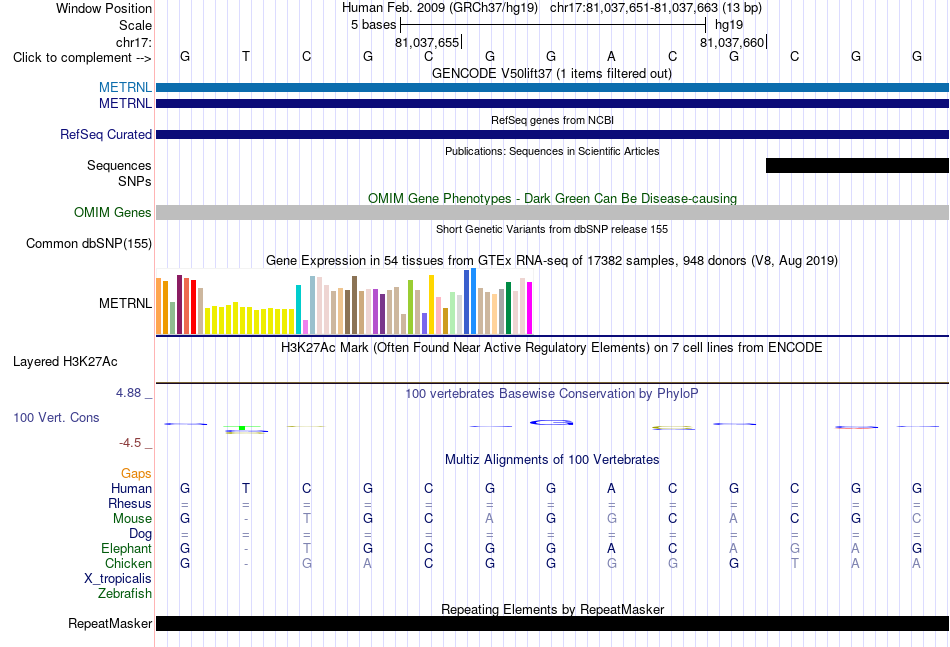Click the 'RefSeq genes from NCBI' title

coord(552,120)
